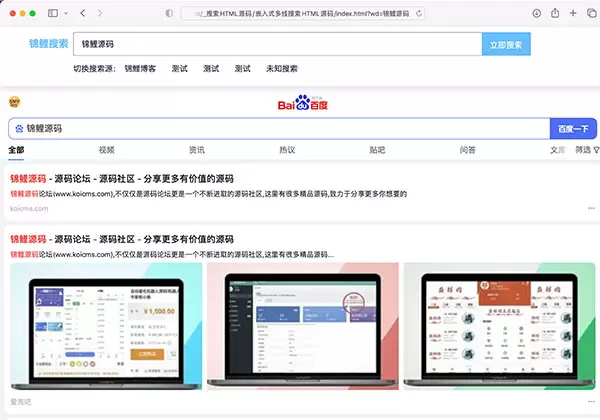Open first 锦鲤源码 - 源码论坛 result title
This screenshot has width=600, height=420.
pos(122,179)
